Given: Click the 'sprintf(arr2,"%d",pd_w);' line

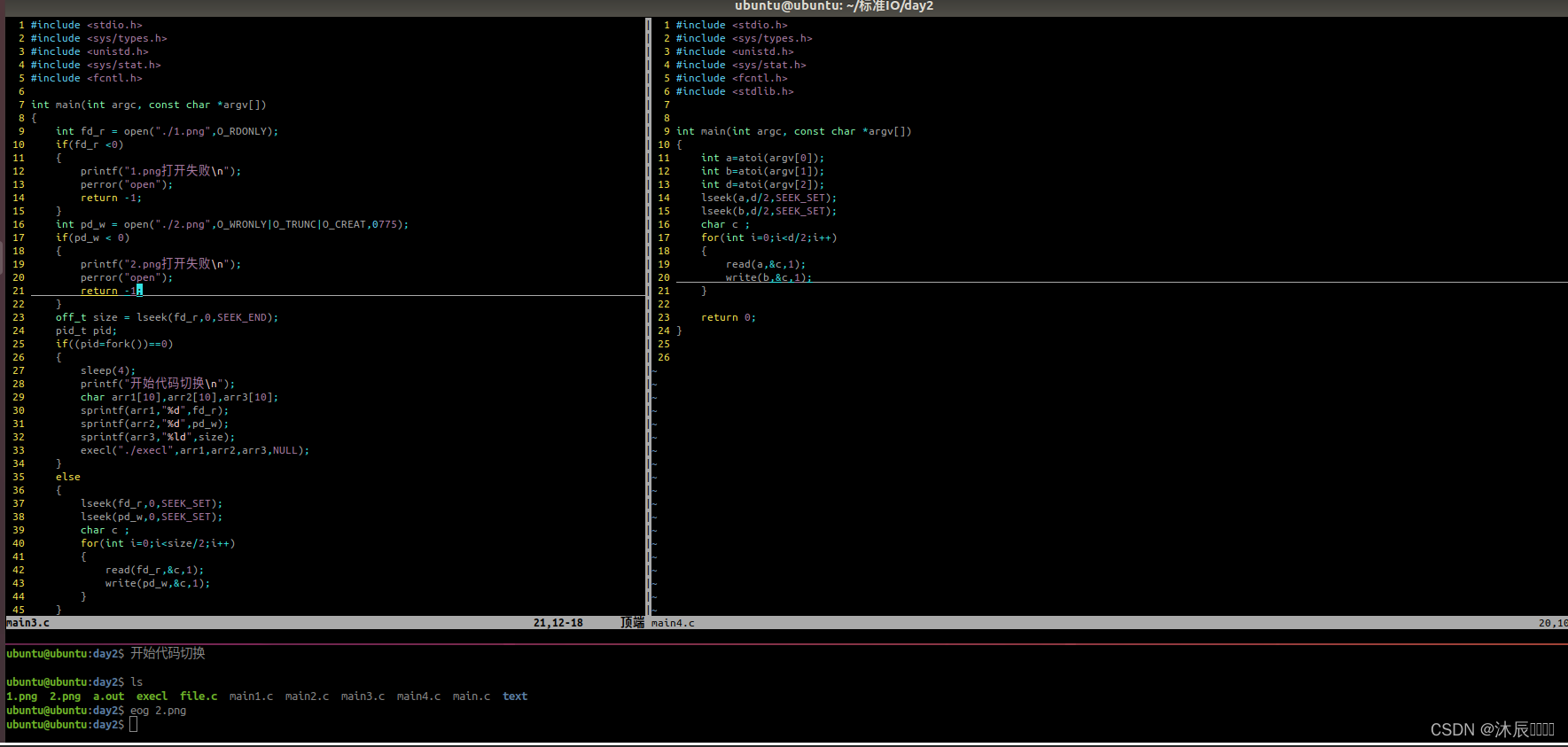Looking at the screenshot, I should click(154, 424).
